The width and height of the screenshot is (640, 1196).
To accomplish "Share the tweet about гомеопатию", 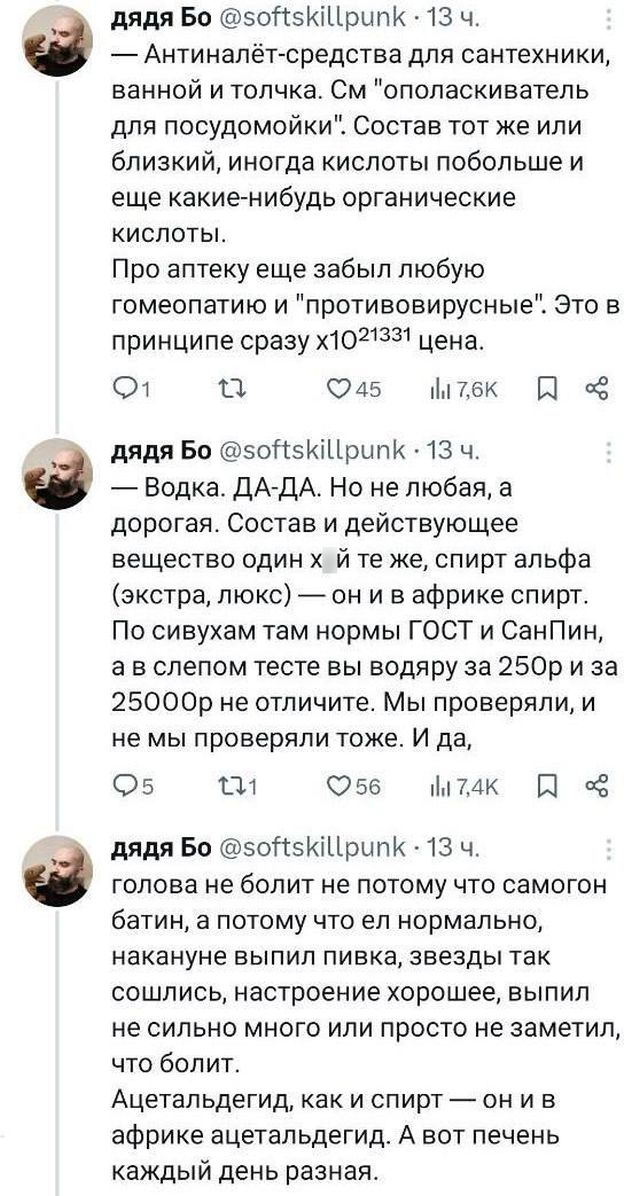I will [596, 390].
